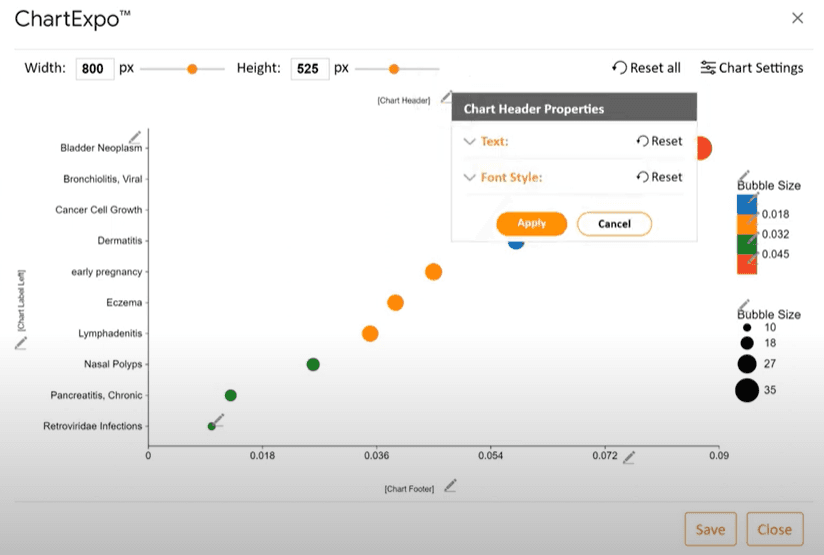Click the 0.018 legend value
This screenshot has height=555, width=824.
click(x=775, y=214)
